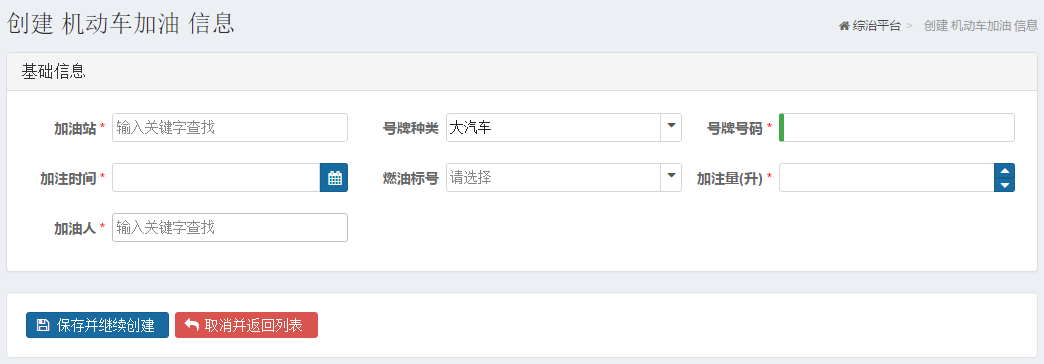Open the 综治平台 breadcrumb link
Screen dimensions: 1044x364
876,26
